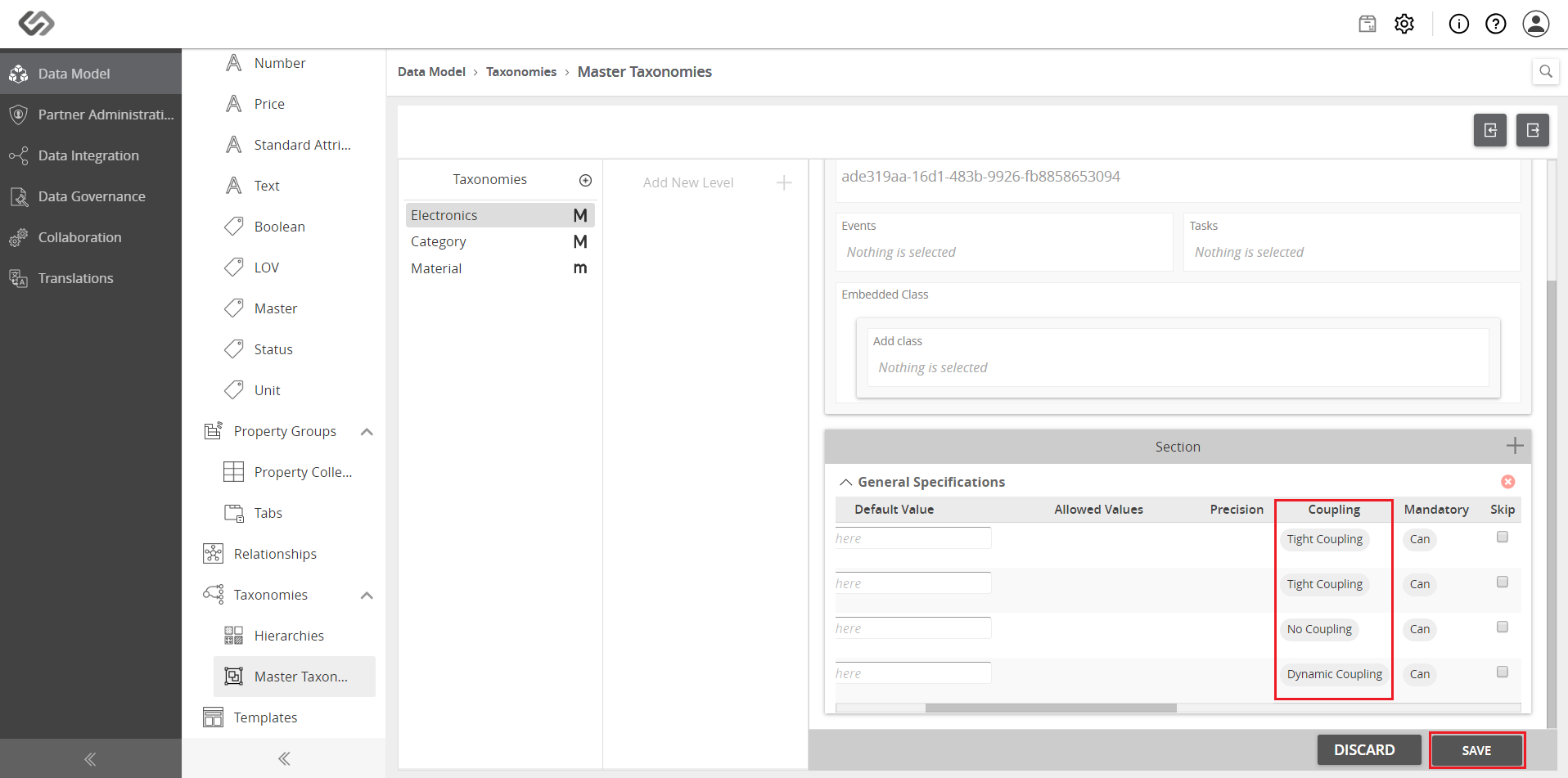Image resolution: width=1568 pixels, height=778 pixels.
Task: Select the Category taxonomy
Action: pos(500,241)
